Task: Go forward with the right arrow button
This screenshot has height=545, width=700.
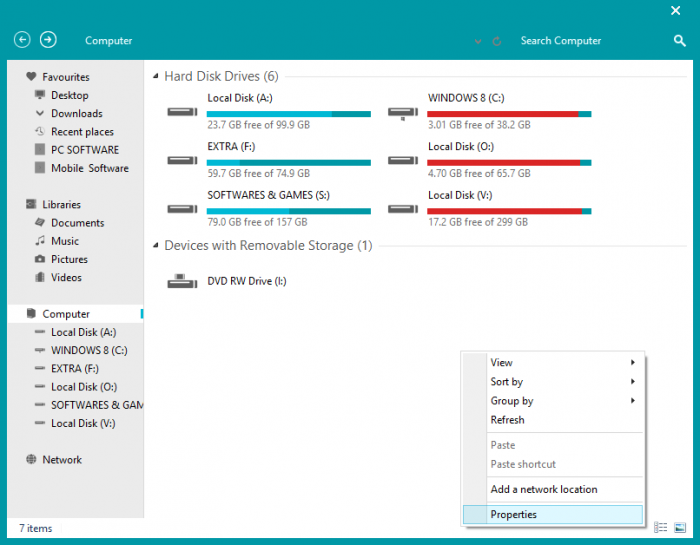Action: (x=48, y=40)
